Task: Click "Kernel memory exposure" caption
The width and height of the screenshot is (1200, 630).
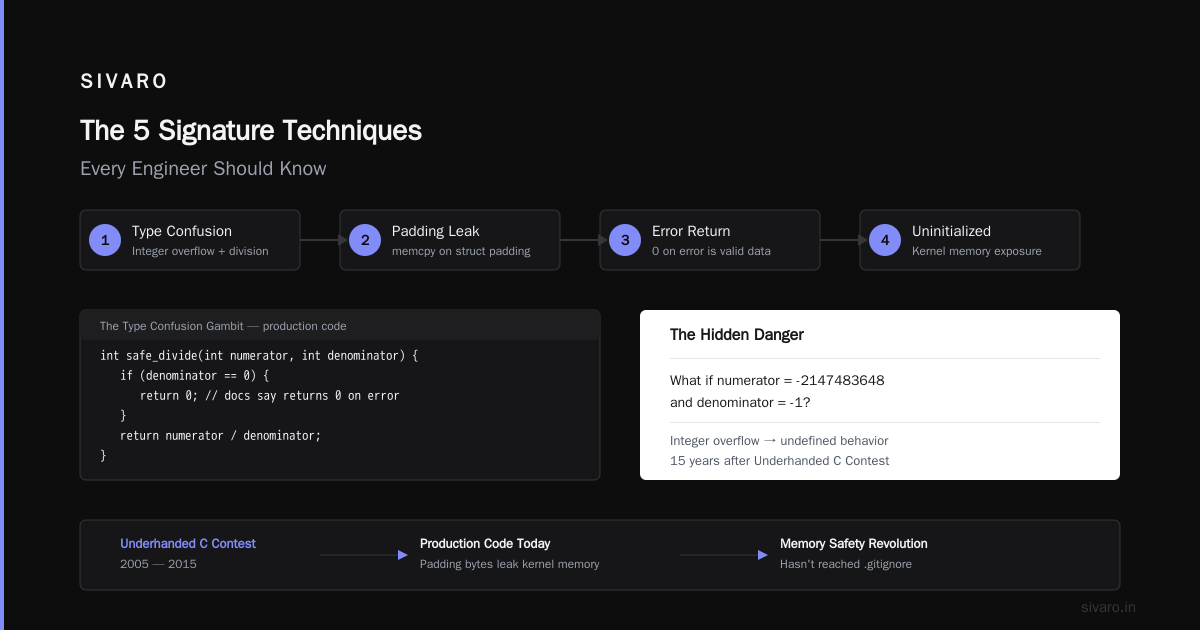Action: tap(977, 251)
